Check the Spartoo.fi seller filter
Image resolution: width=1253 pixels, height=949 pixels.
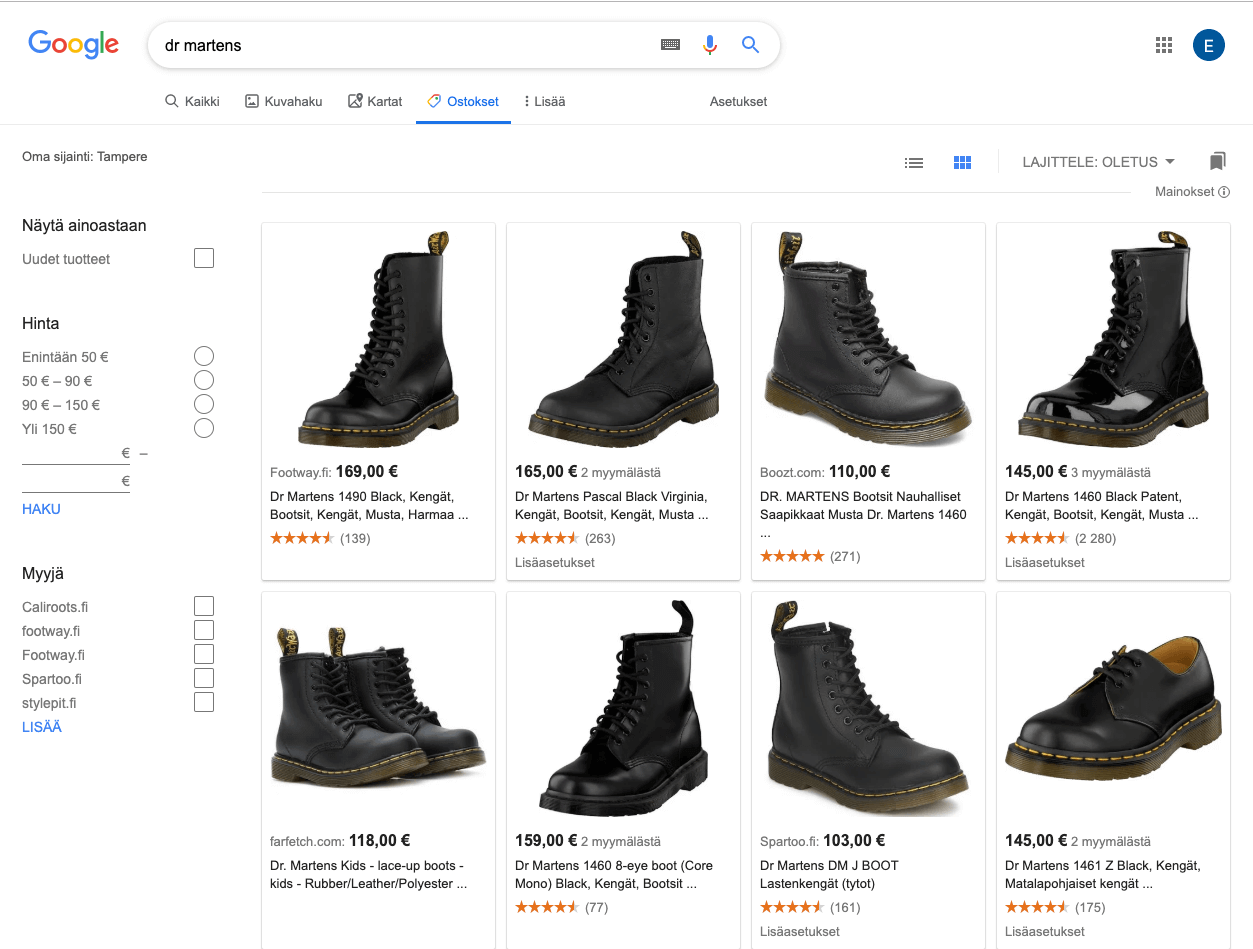click(204, 678)
